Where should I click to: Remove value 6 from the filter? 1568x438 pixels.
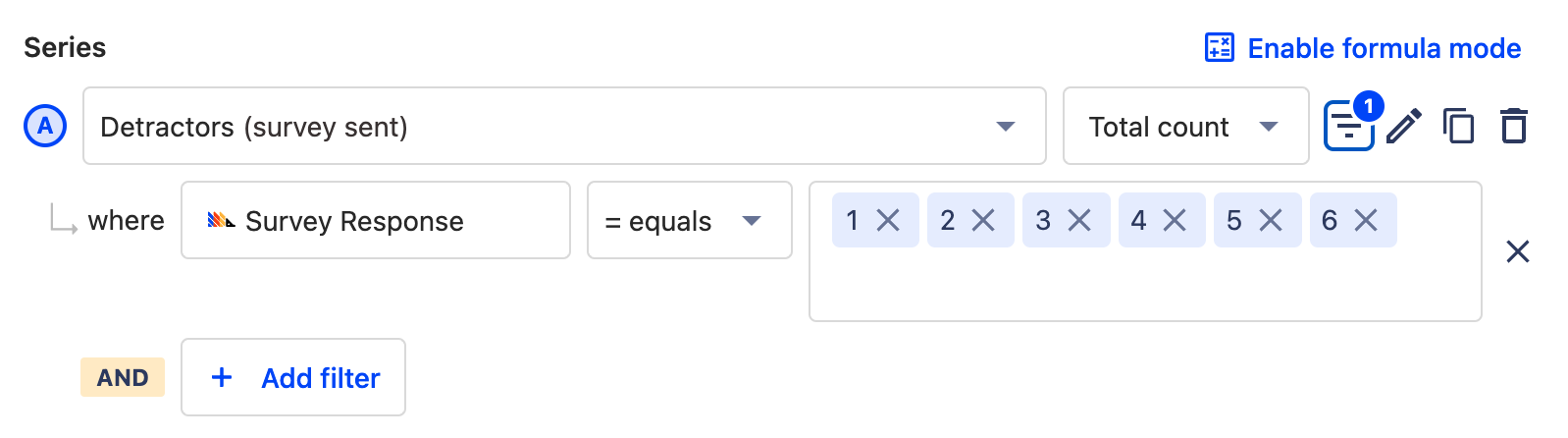(1366, 221)
